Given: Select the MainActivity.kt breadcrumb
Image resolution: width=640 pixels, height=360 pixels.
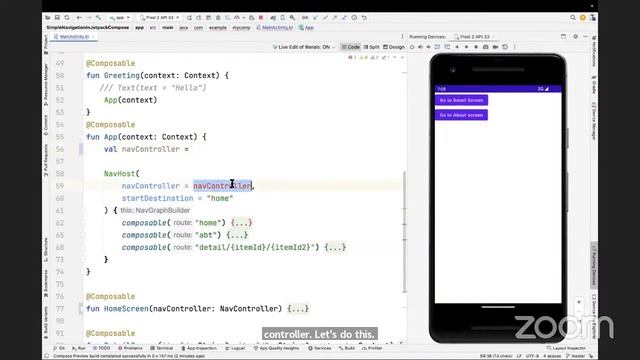Looking at the screenshot, I should (275, 27).
